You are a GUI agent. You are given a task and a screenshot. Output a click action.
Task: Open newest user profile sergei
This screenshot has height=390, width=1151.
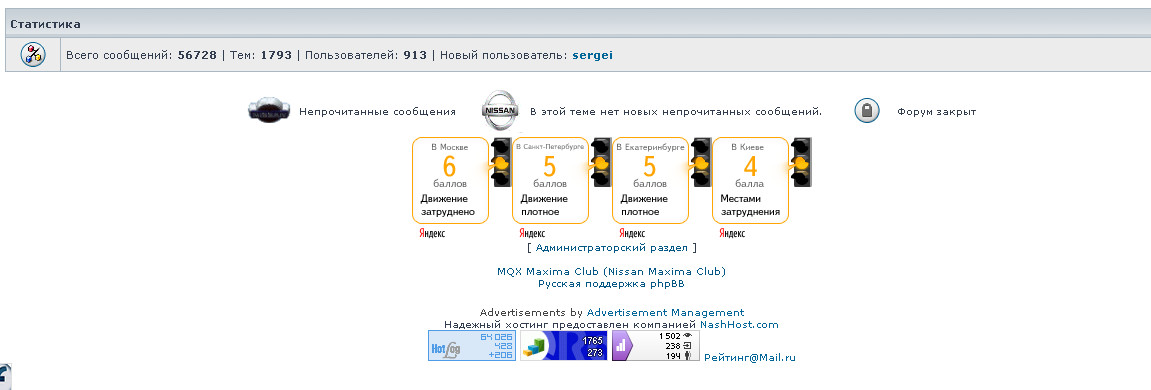[x=592, y=55]
